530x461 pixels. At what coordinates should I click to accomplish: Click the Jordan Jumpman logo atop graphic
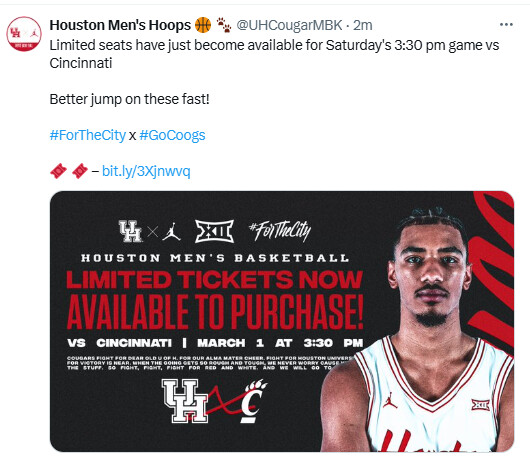click(171, 232)
